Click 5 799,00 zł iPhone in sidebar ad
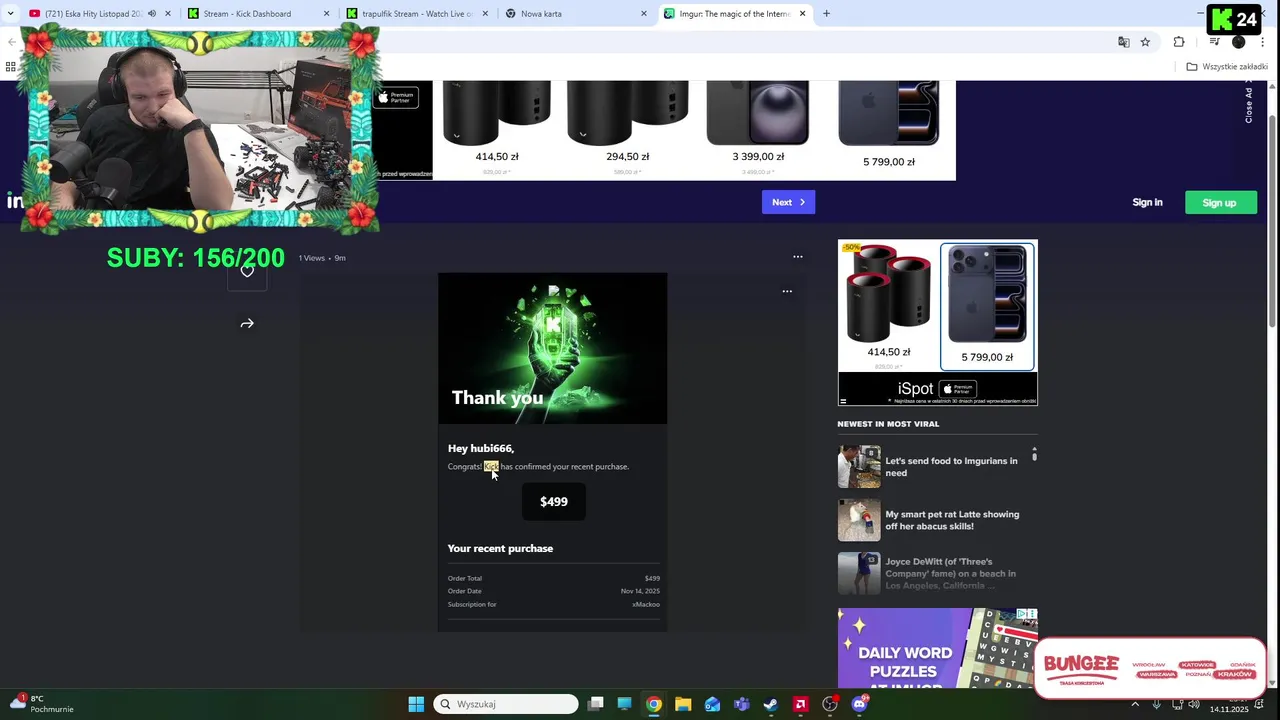The height and width of the screenshot is (720, 1280). pyautogui.click(x=988, y=306)
